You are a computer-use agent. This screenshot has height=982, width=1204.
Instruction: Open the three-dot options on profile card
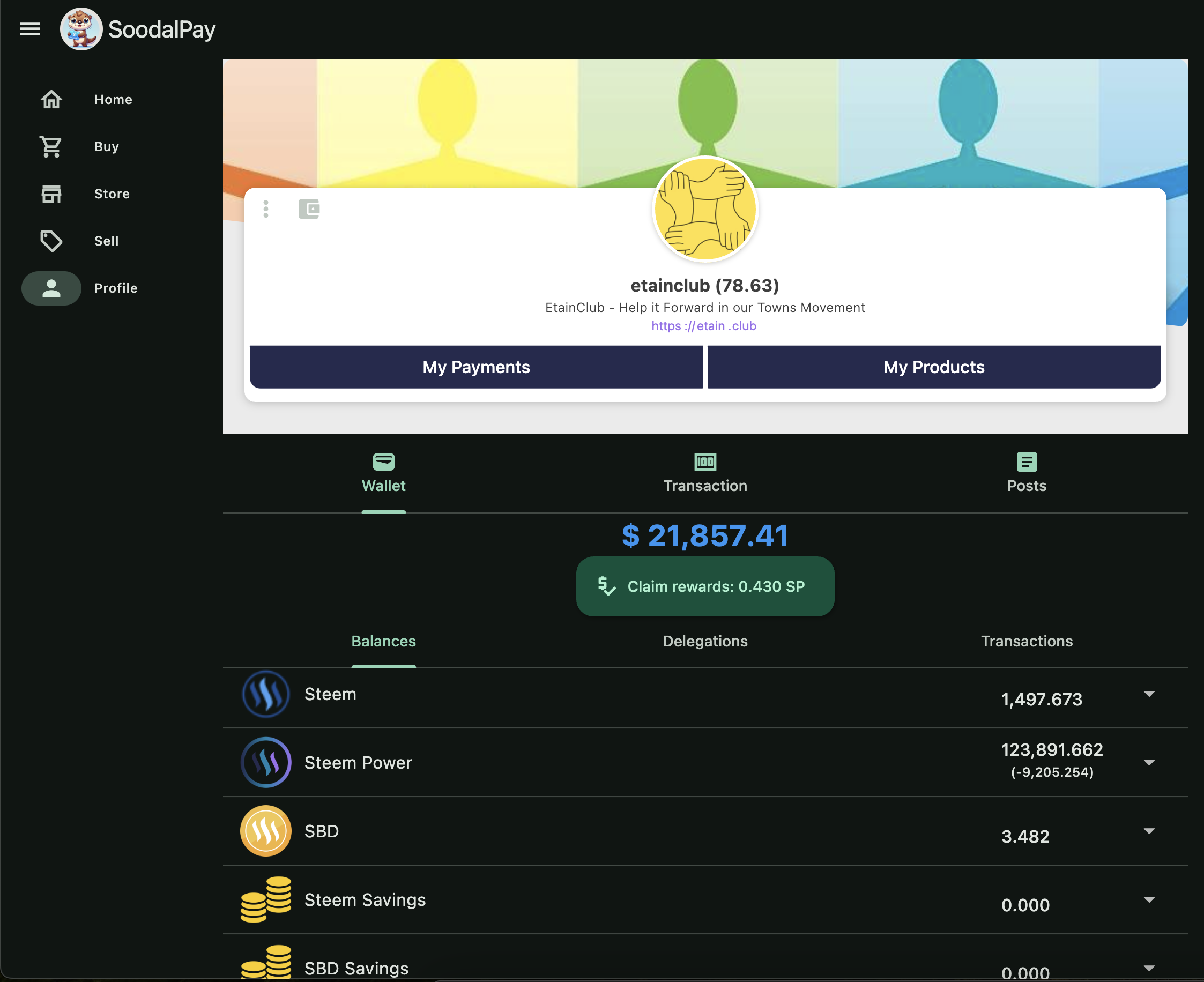click(266, 209)
